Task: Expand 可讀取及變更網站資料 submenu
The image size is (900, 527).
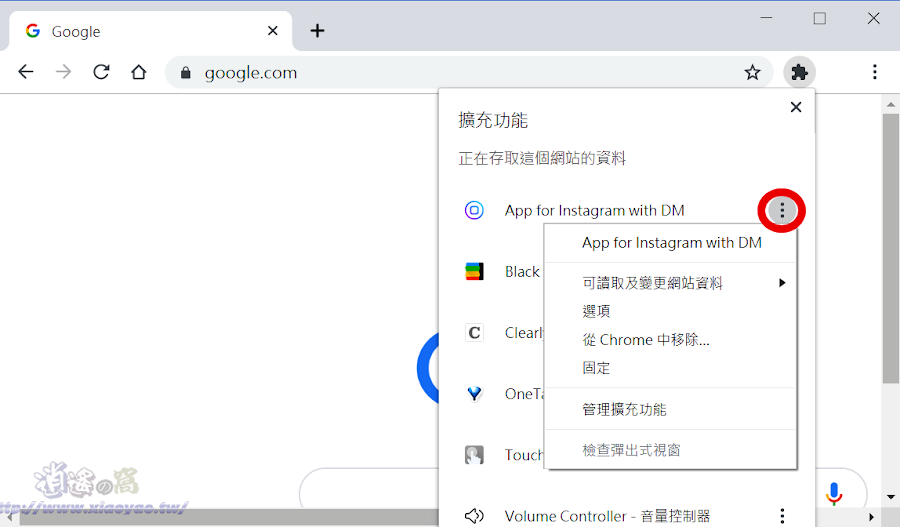Action: (x=670, y=282)
